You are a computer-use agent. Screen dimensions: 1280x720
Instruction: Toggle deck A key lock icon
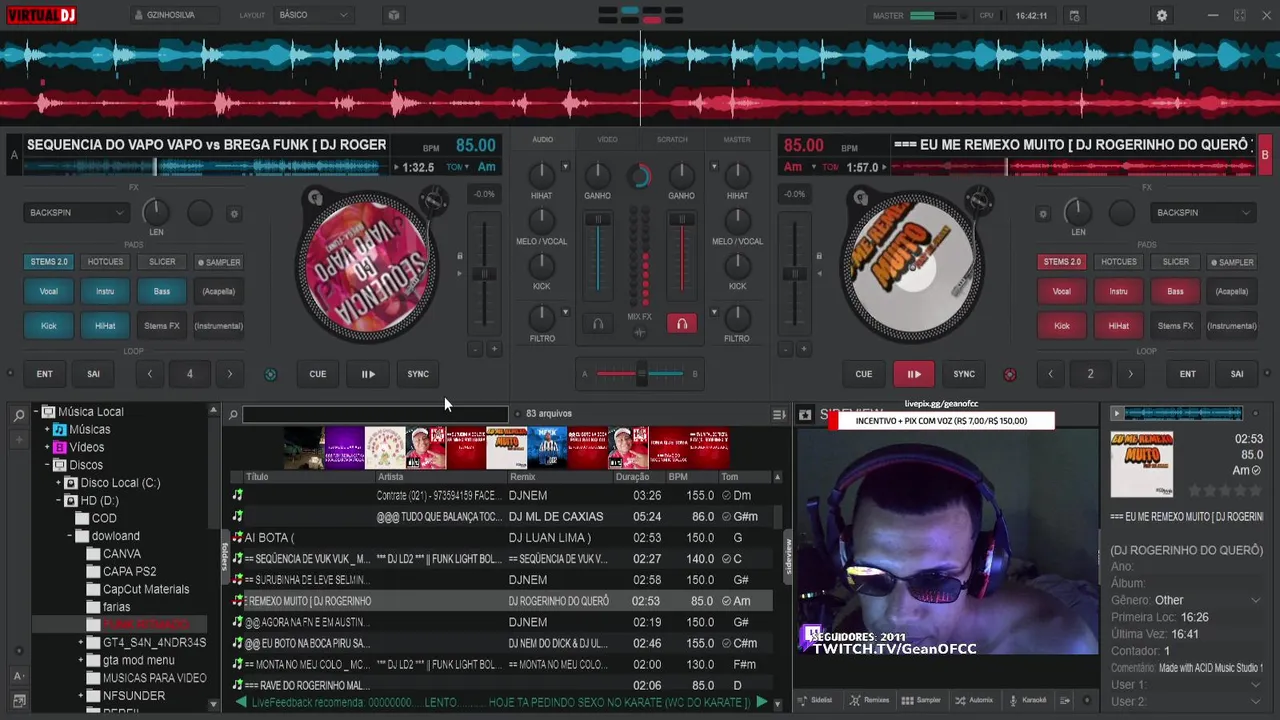point(459,257)
